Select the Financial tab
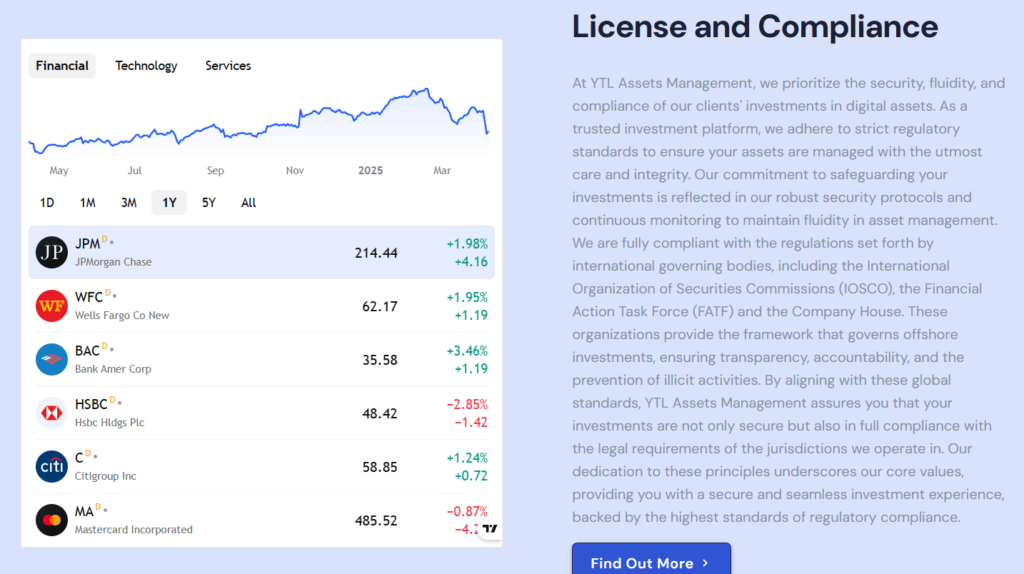 click(x=62, y=66)
